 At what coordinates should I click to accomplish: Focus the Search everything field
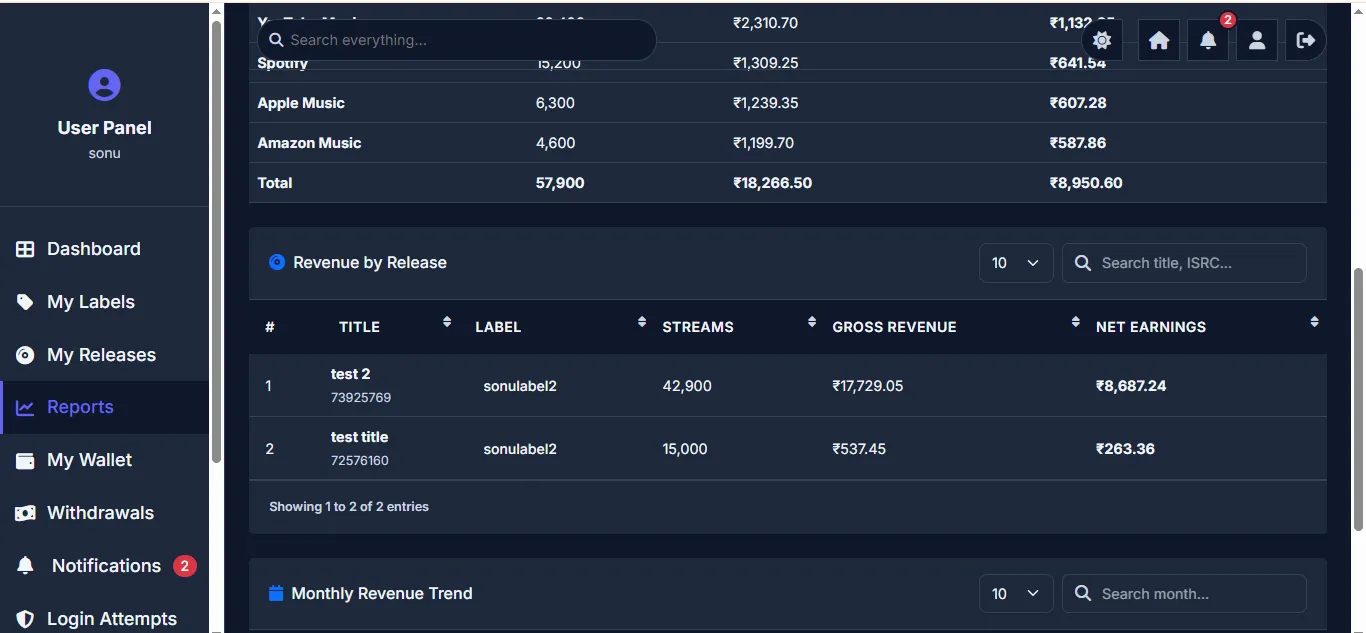click(x=457, y=40)
